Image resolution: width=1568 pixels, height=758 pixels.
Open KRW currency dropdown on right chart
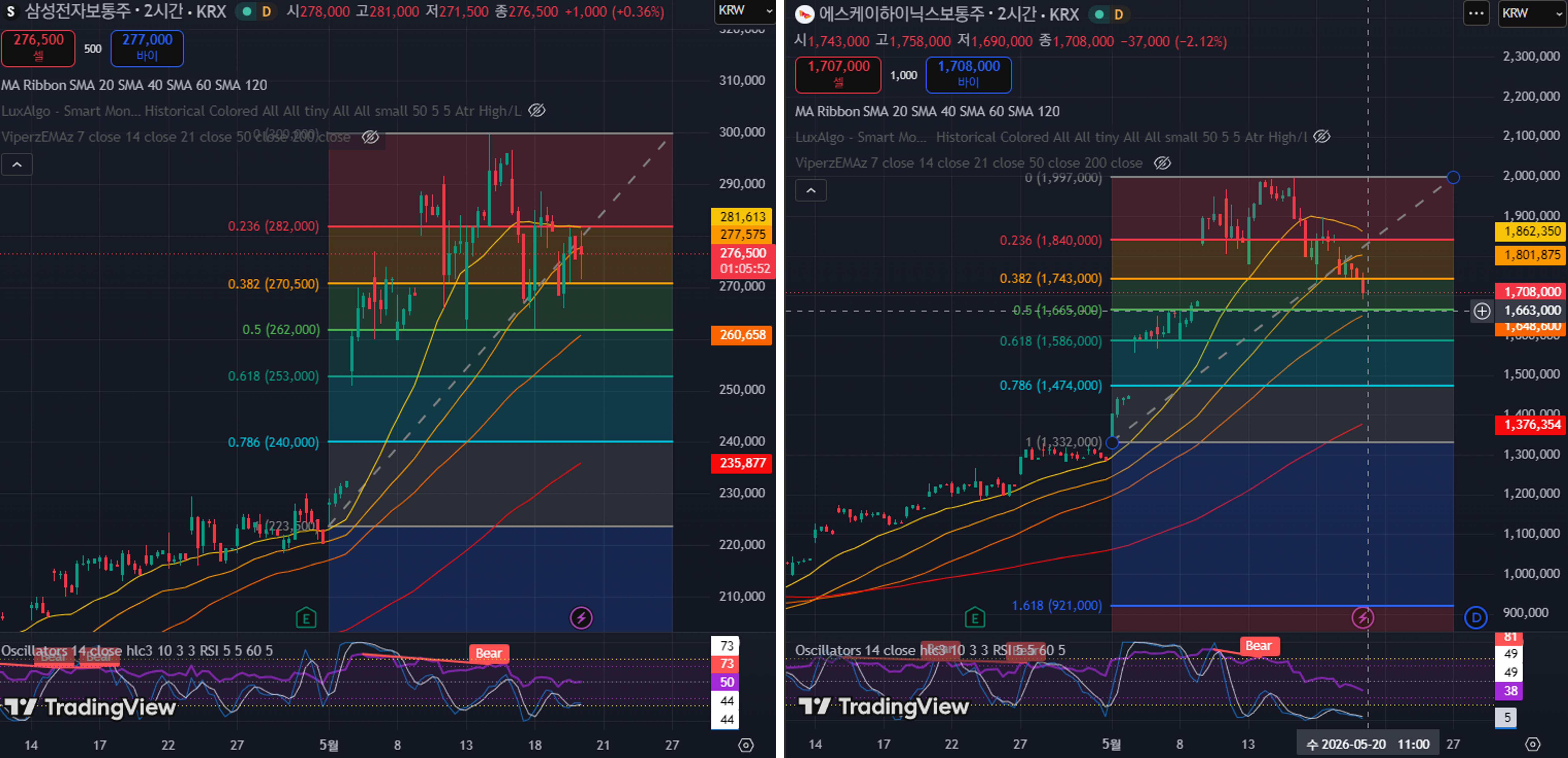point(1532,13)
